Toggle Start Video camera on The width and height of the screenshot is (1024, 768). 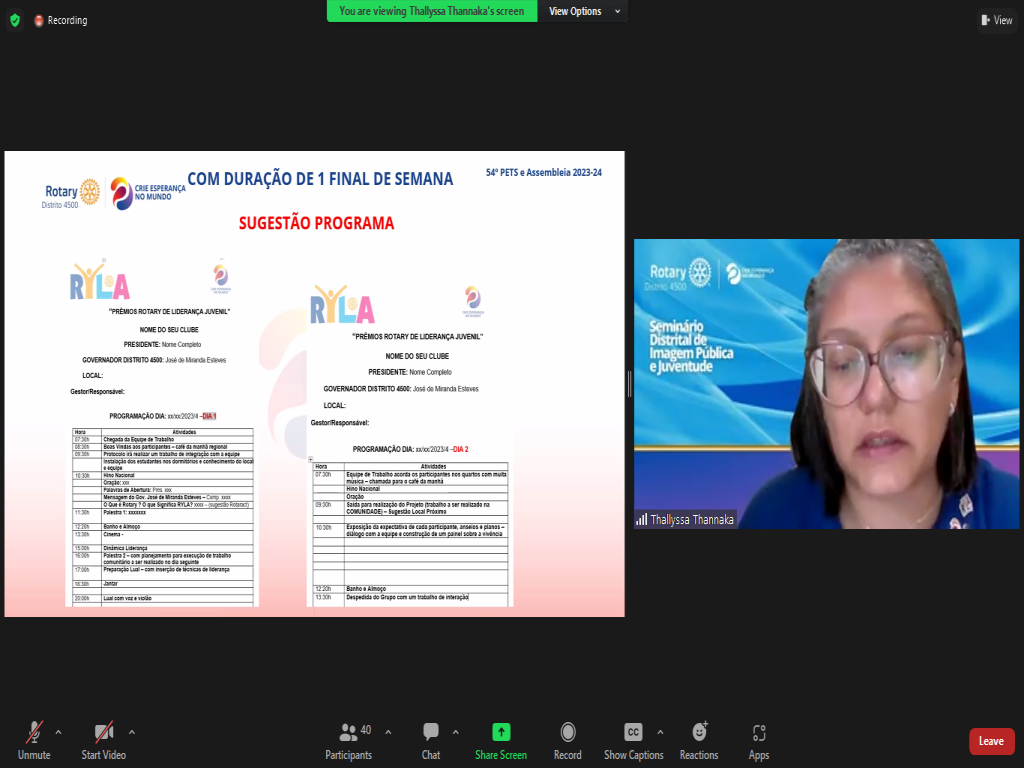click(103, 740)
